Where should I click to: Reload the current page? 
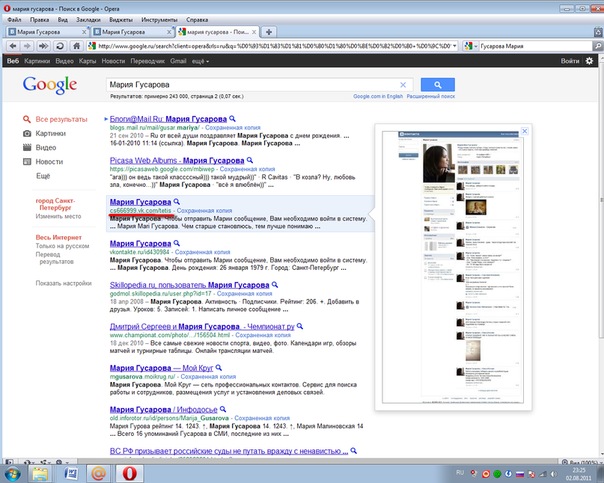pyautogui.click(x=60, y=46)
